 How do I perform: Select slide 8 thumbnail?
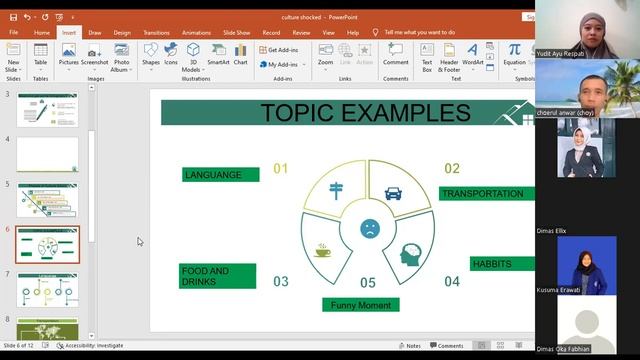pos(47,329)
